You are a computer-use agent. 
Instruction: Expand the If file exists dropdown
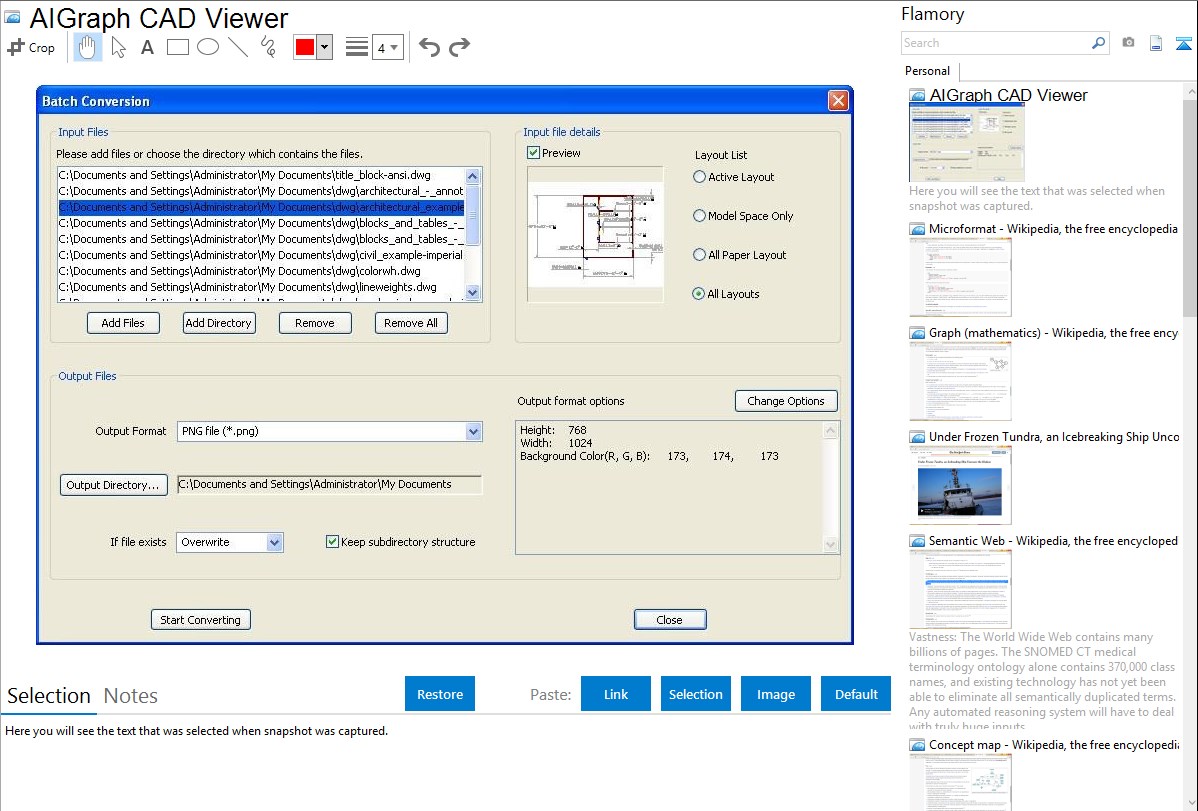coord(274,542)
